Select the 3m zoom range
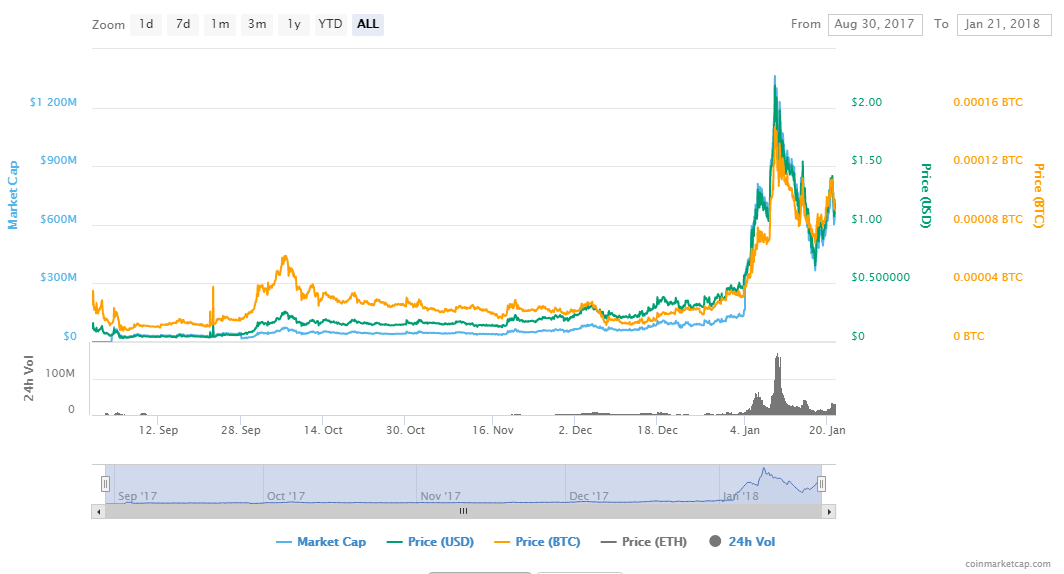The image size is (1064, 574). pyautogui.click(x=256, y=24)
